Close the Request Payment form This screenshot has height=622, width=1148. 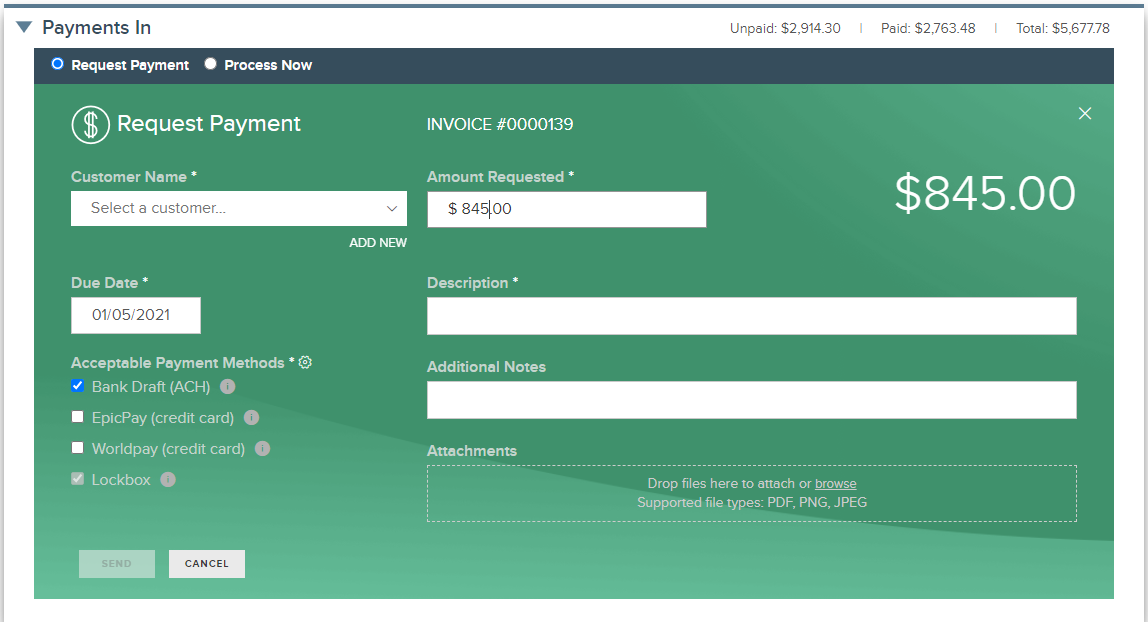click(x=1085, y=113)
